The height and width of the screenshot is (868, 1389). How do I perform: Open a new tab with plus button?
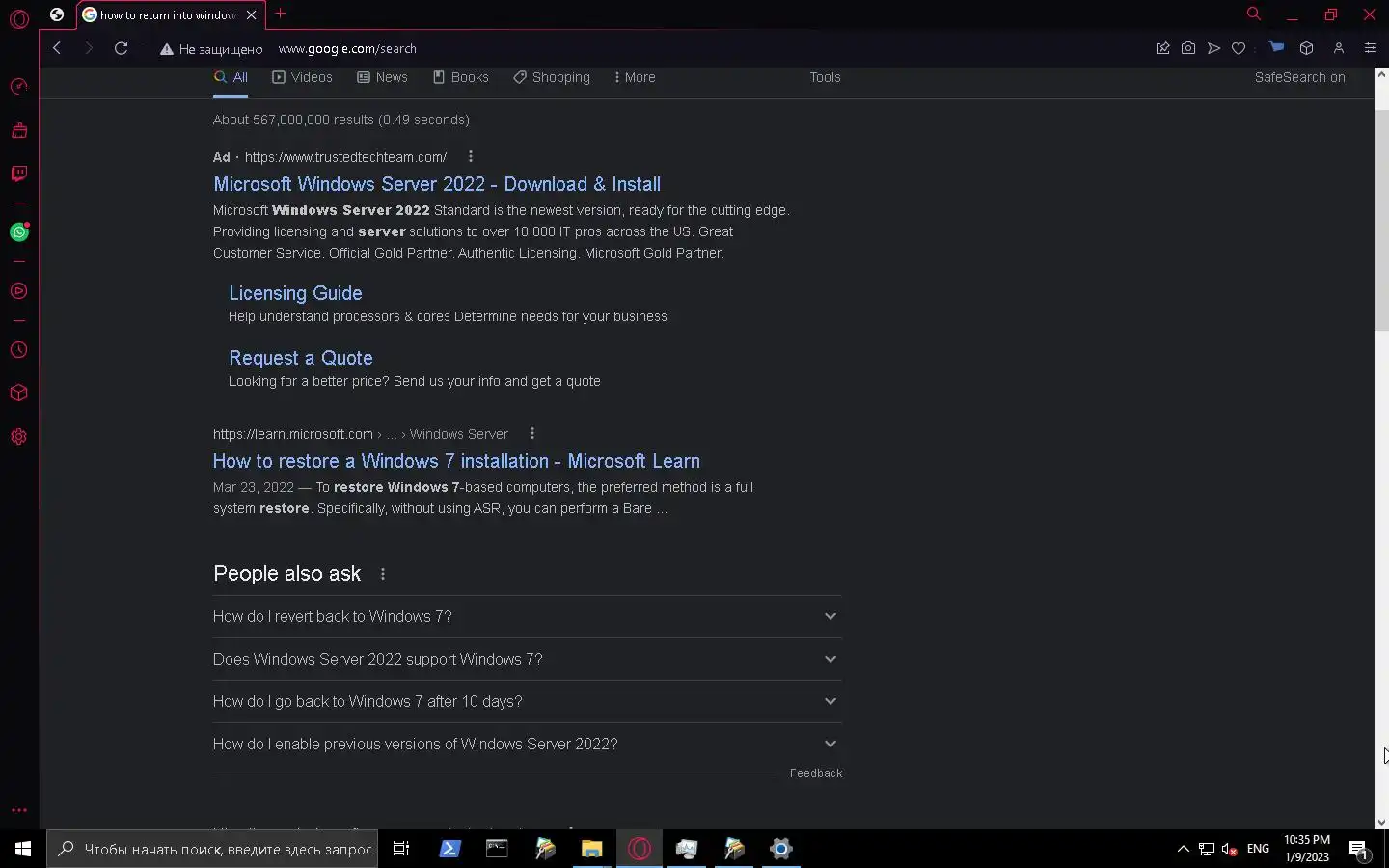[280, 14]
